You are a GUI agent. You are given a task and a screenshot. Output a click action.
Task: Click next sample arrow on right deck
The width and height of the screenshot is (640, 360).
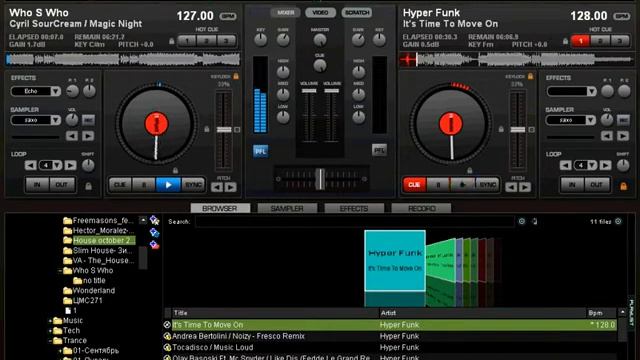(x=623, y=136)
